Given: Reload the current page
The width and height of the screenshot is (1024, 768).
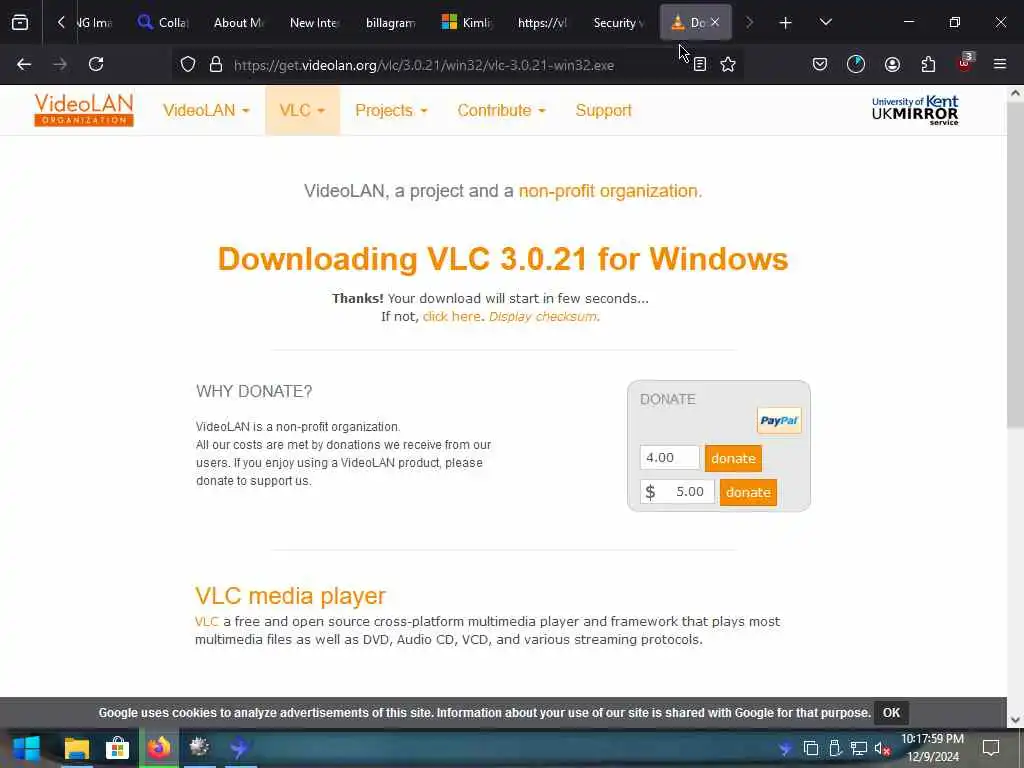Looking at the screenshot, I should pos(96,64).
